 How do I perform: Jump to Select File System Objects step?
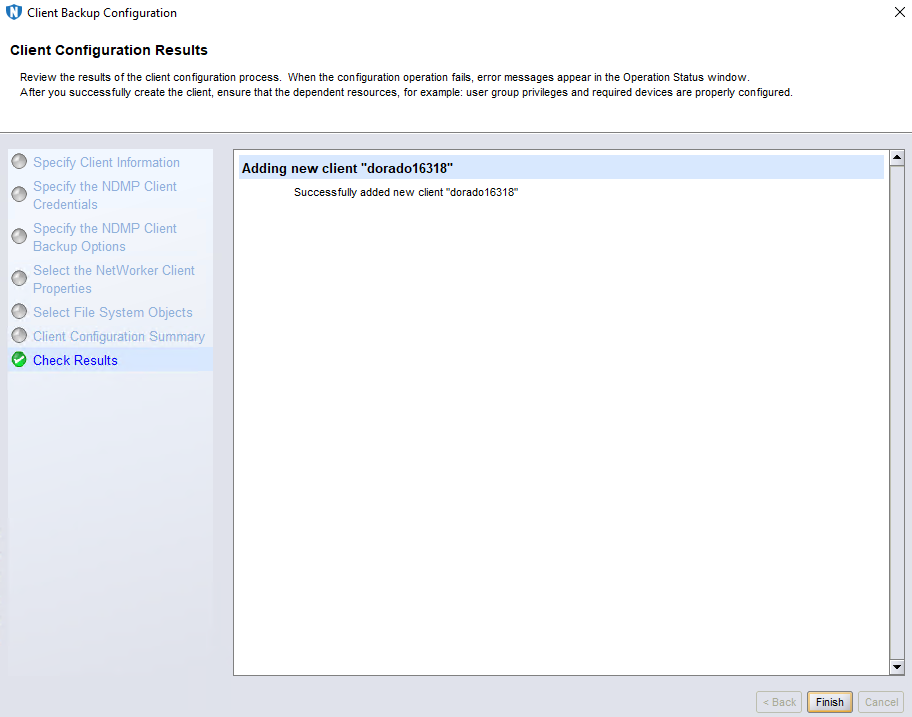pos(113,312)
